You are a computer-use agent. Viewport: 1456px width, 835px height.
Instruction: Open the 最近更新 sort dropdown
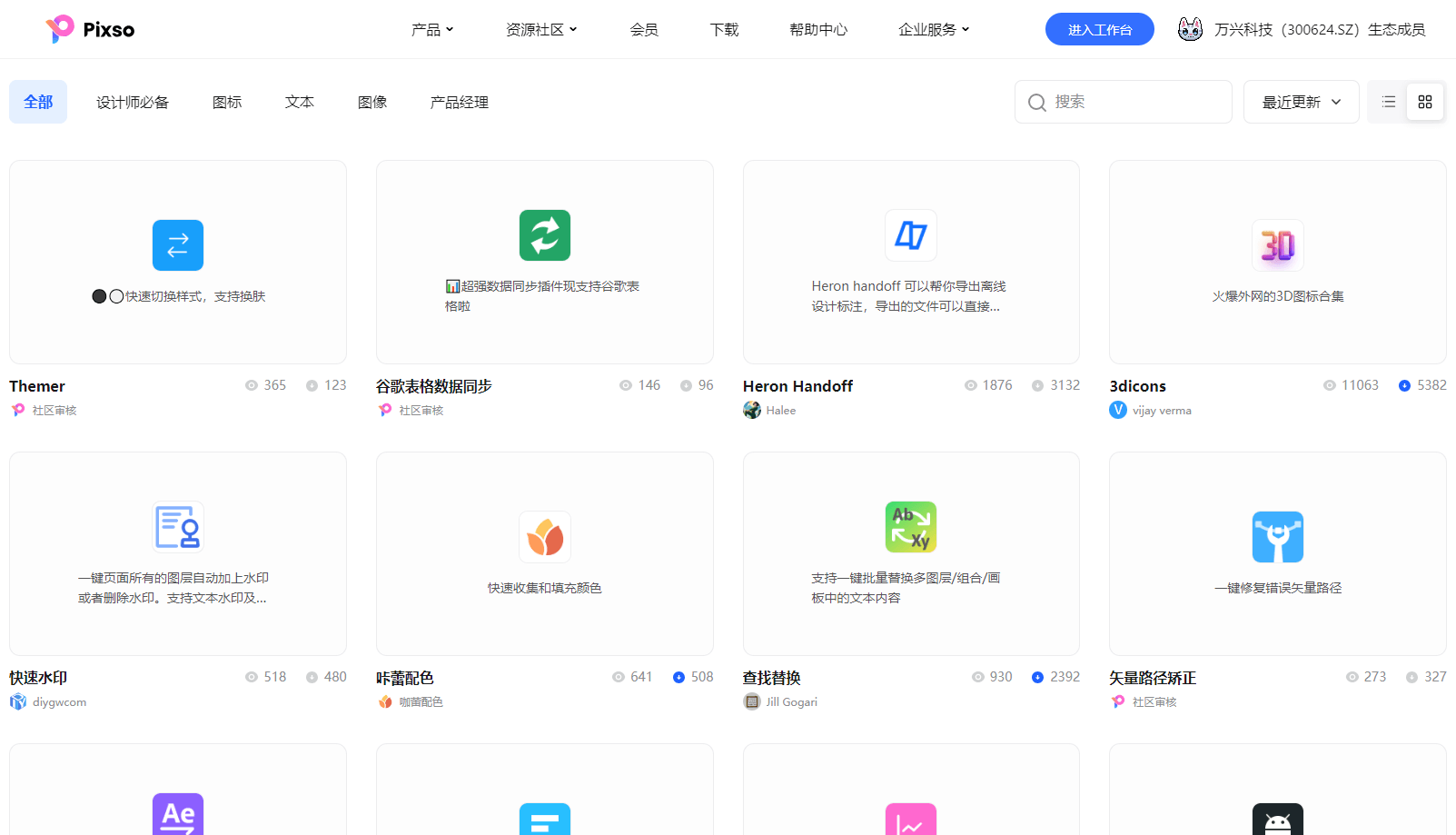pos(1301,102)
